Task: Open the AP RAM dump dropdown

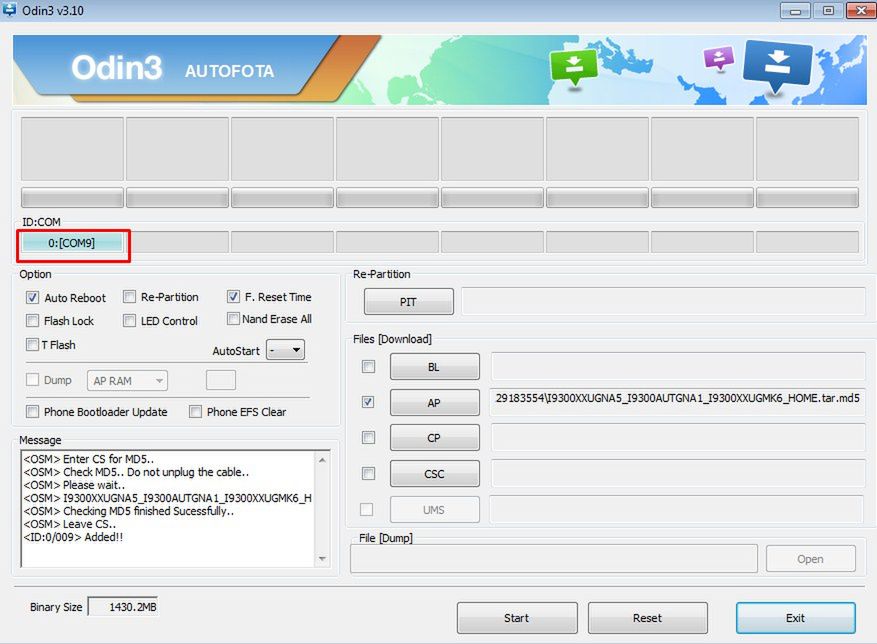Action: coord(127,381)
